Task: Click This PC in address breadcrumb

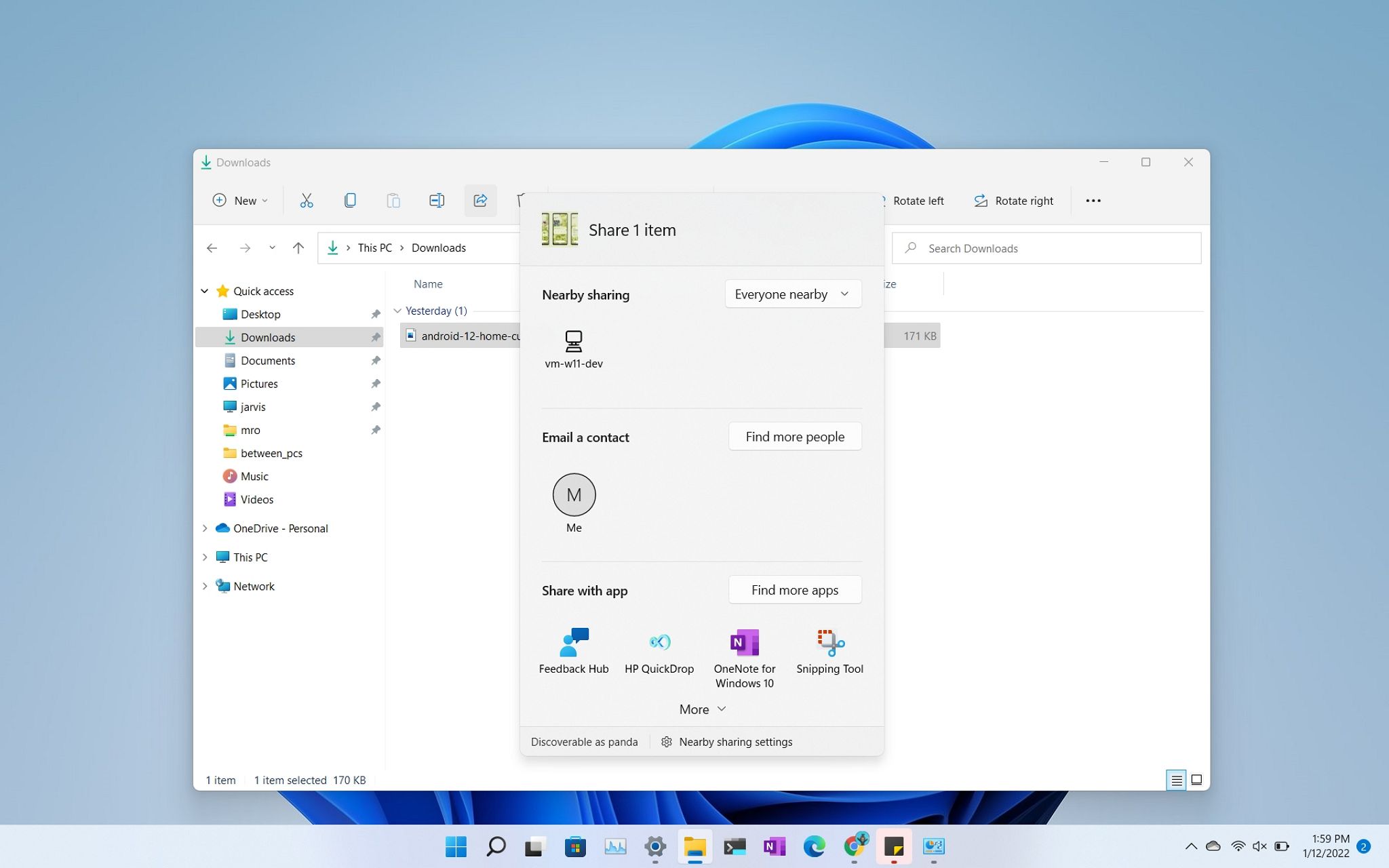Action: [375, 248]
